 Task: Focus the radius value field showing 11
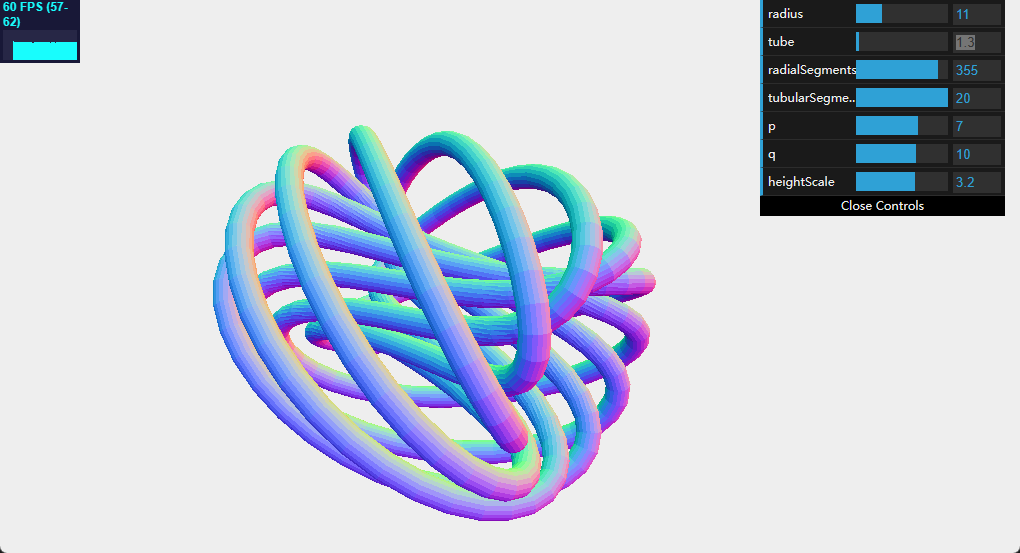pyautogui.click(x=976, y=14)
